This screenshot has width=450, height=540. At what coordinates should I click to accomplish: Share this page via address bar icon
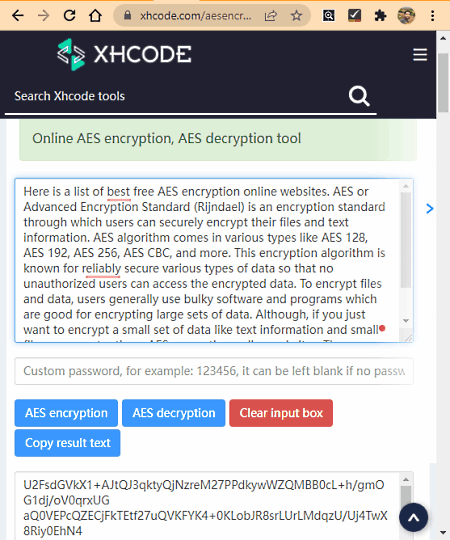click(271, 16)
